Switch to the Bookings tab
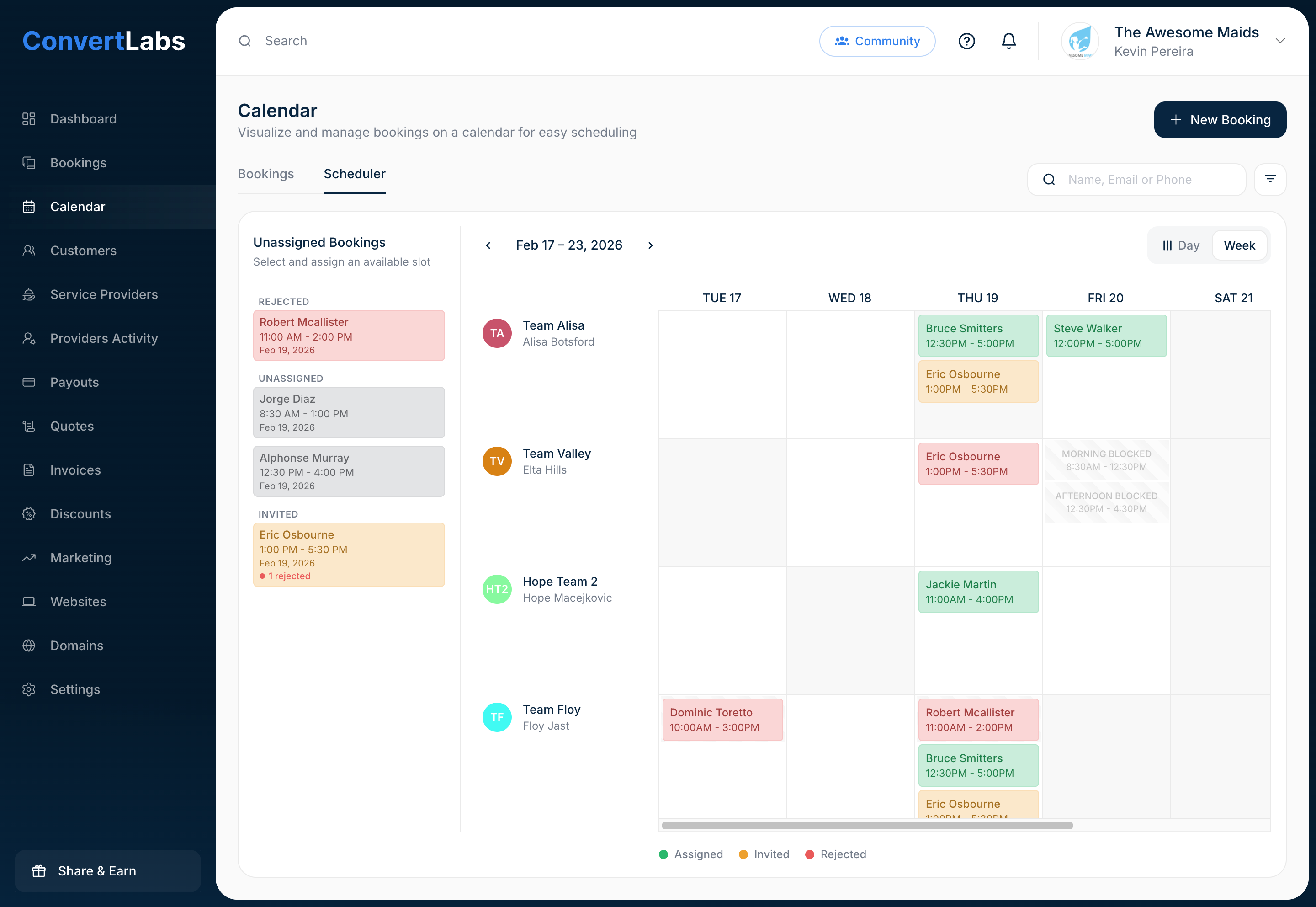The height and width of the screenshot is (907, 1316). (x=265, y=174)
